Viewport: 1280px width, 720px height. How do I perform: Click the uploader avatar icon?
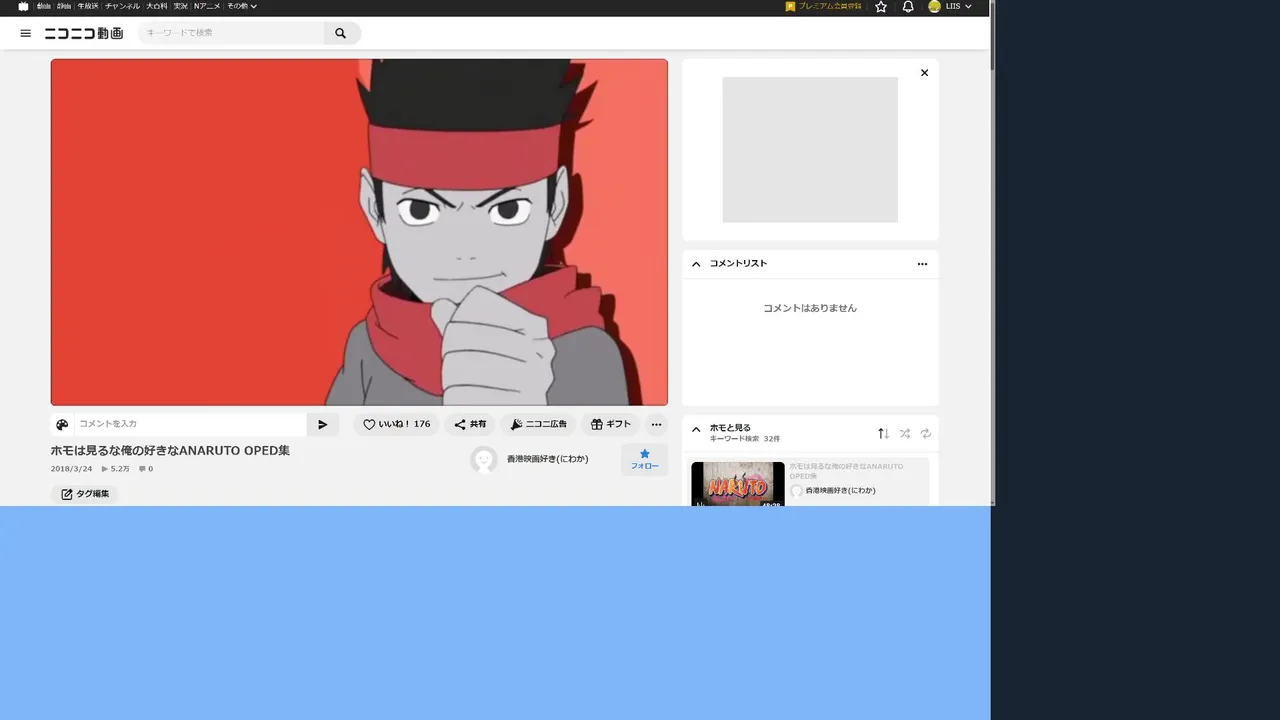[x=484, y=459]
